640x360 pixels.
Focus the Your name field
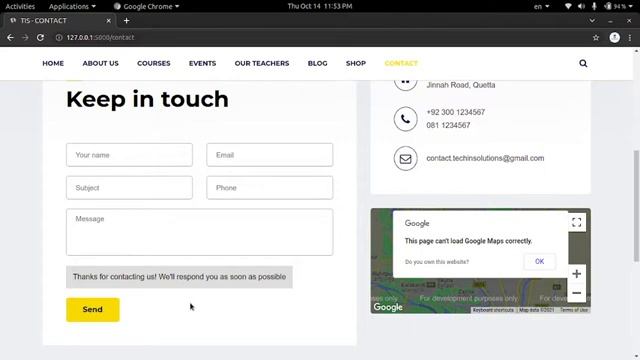click(129, 155)
